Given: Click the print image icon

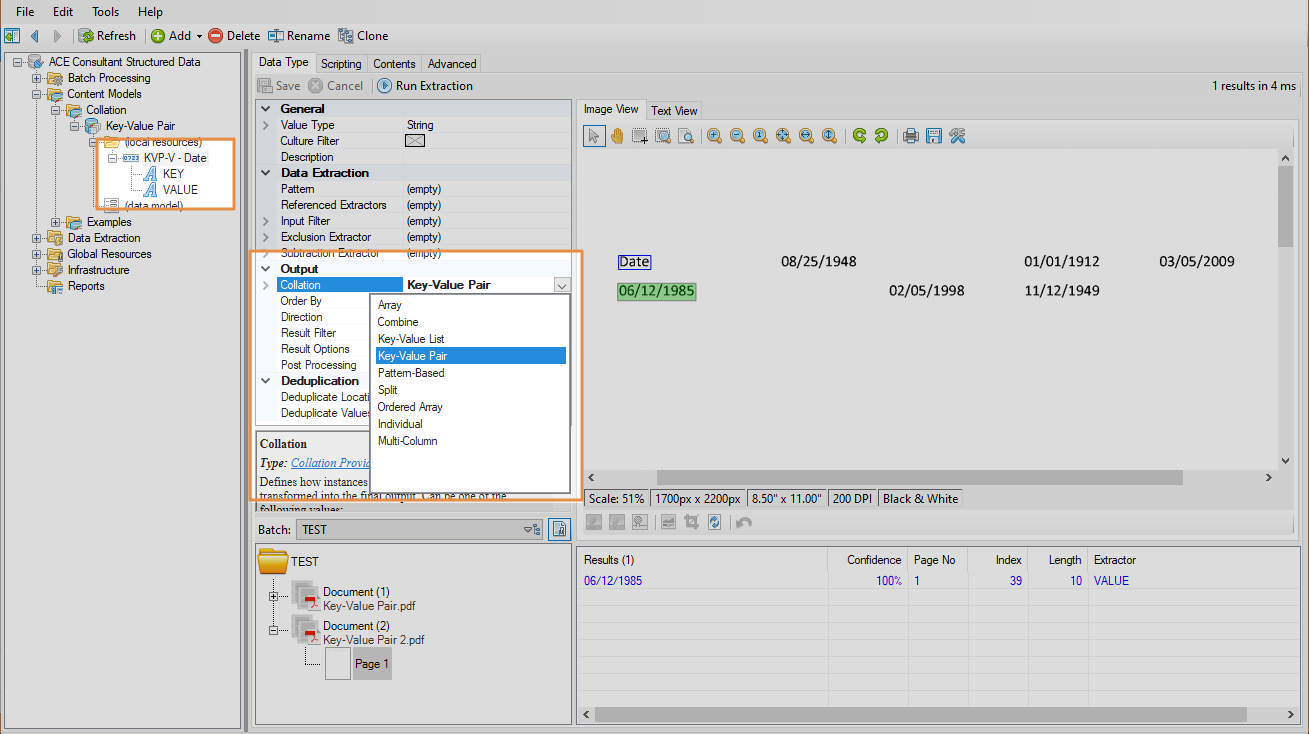Looking at the screenshot, I should click(x=911, y=136).
